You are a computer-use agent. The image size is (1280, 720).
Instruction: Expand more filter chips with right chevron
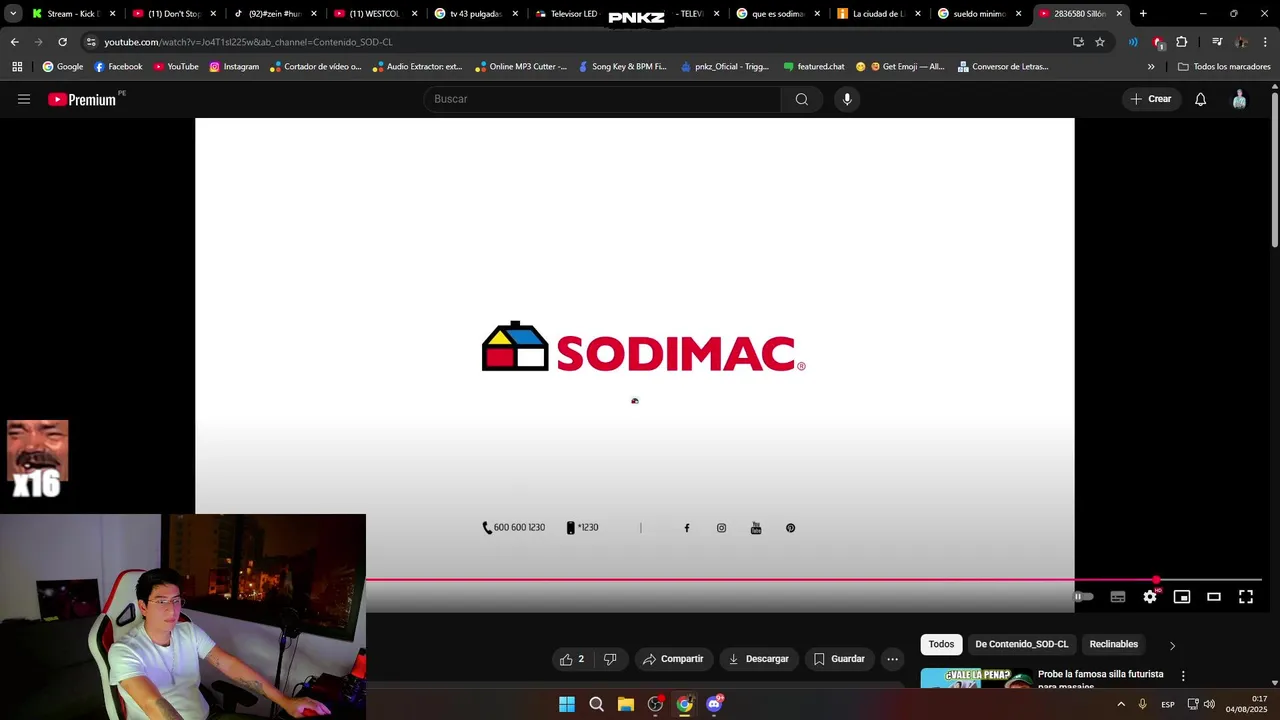1172,645
